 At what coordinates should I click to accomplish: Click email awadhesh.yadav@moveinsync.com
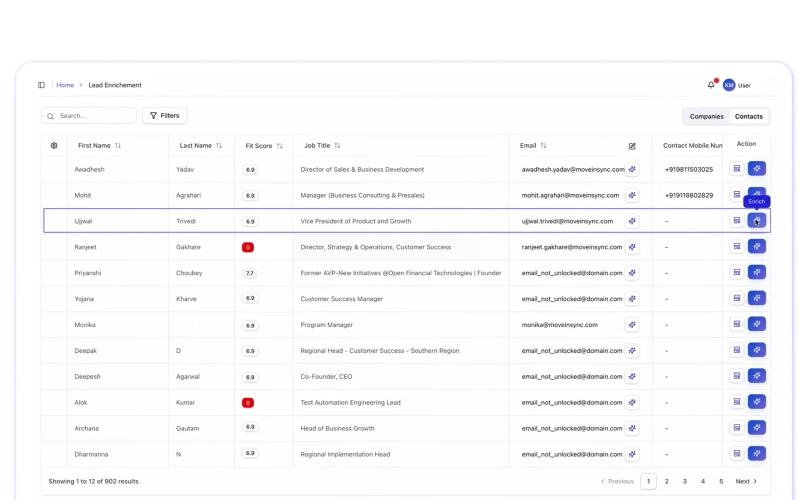tap(573, 169)
